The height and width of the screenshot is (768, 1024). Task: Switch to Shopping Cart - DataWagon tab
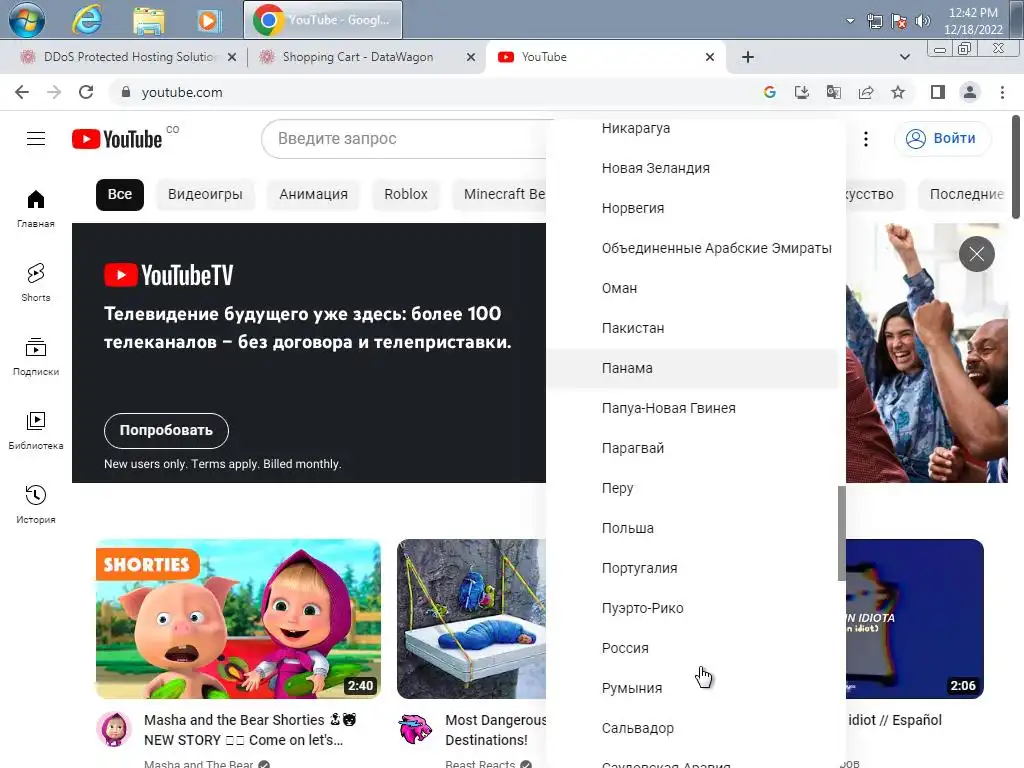pyautogui.click(x=358, y=57)
